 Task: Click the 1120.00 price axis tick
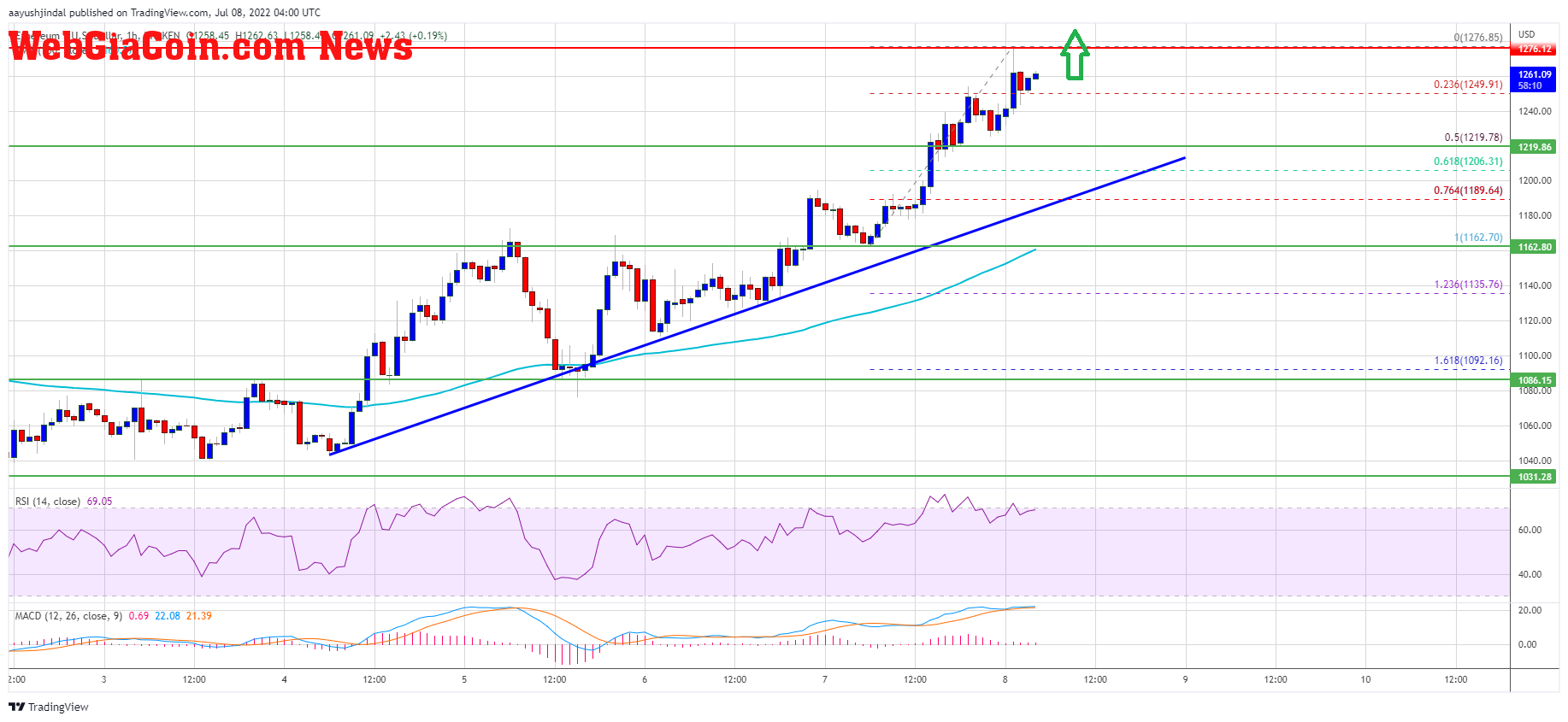click(1535, 320)
